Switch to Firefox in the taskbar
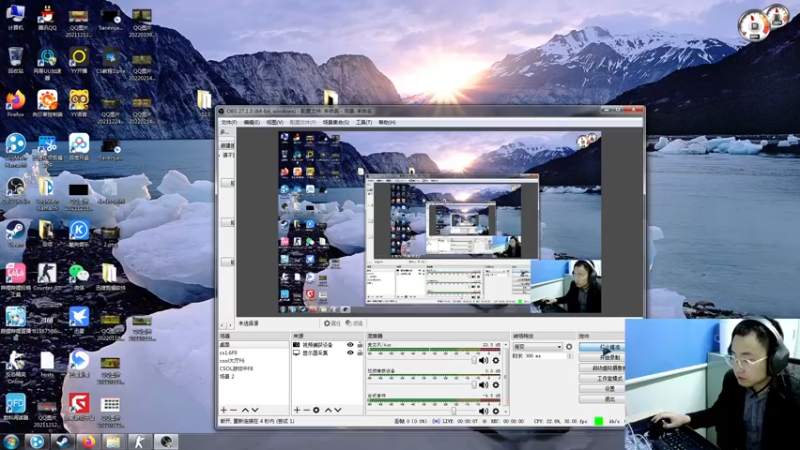Image resolution: width=800 pixels, height=450 pixels. point(88,442)
